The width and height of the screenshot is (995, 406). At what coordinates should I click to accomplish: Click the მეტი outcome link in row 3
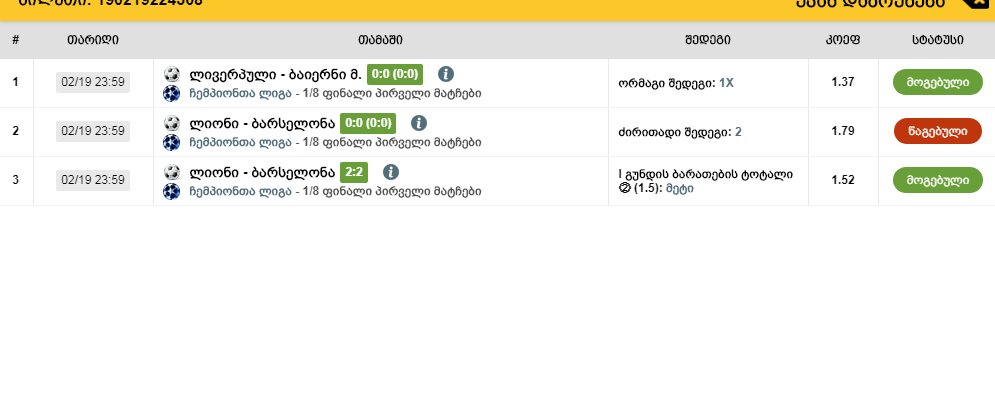pyautogui.click(x=679, y=188)
